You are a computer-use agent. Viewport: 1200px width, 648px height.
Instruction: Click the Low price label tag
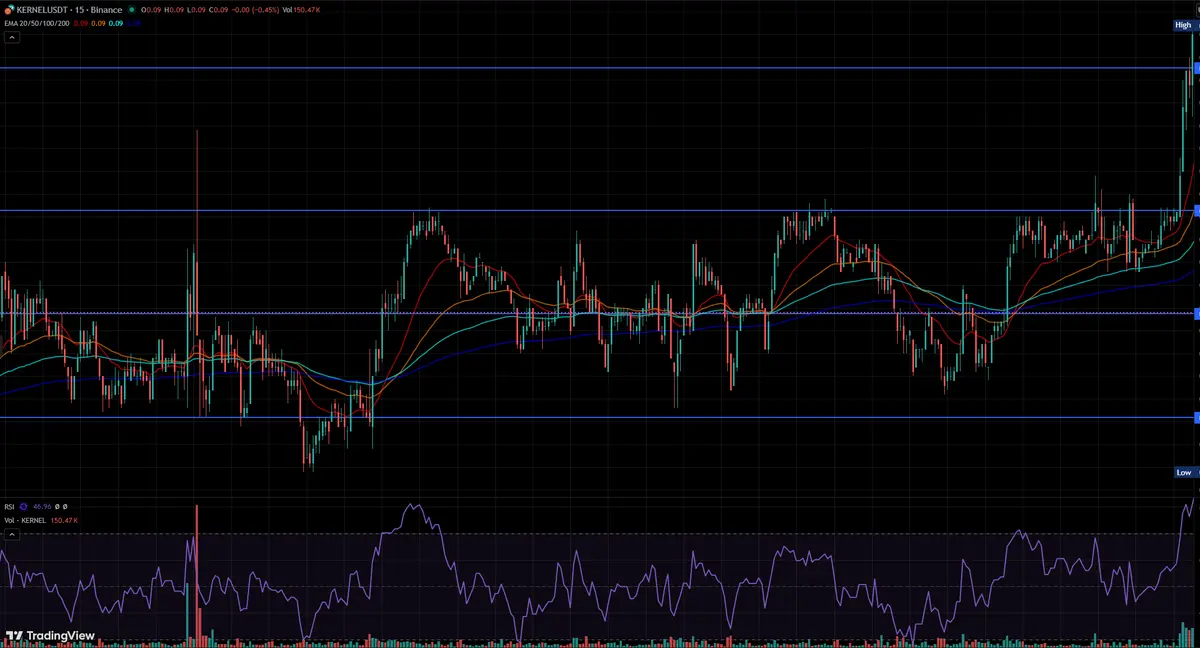1183,472
